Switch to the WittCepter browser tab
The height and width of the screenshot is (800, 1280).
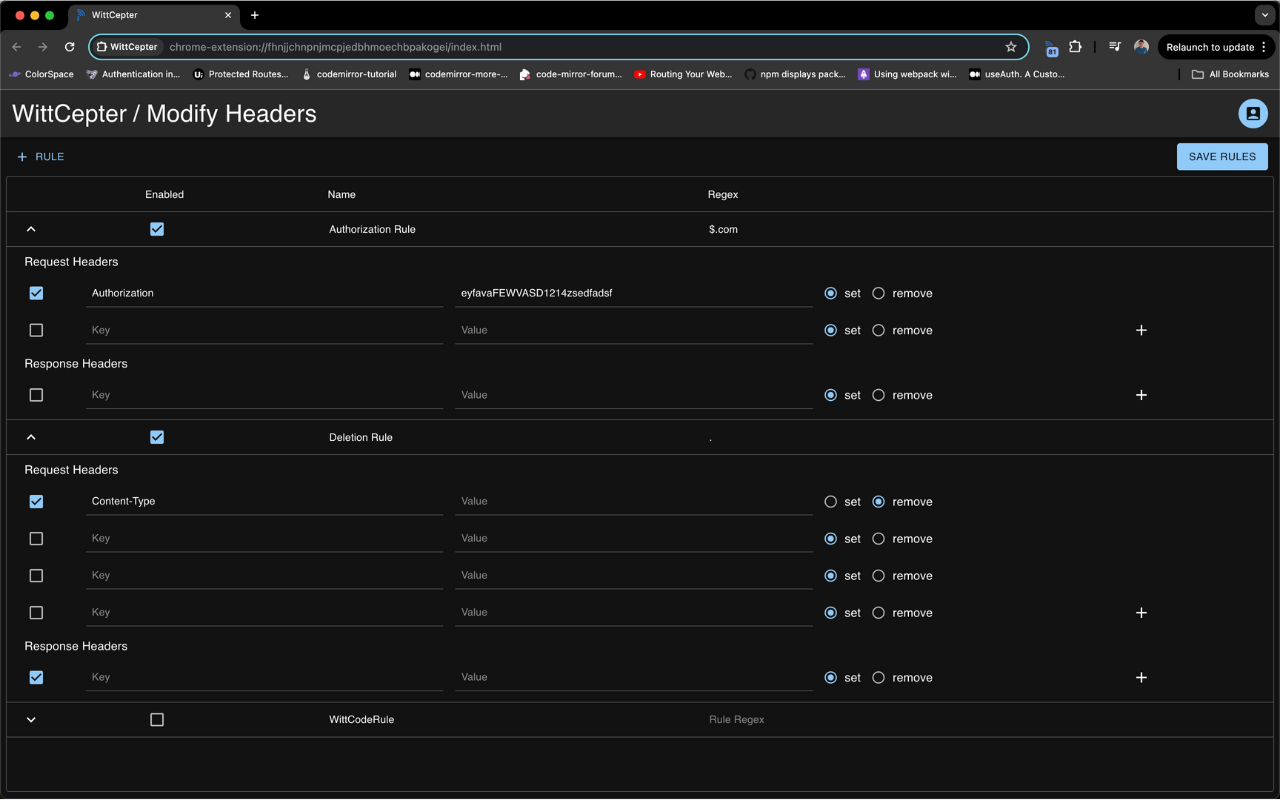(150, 15)
